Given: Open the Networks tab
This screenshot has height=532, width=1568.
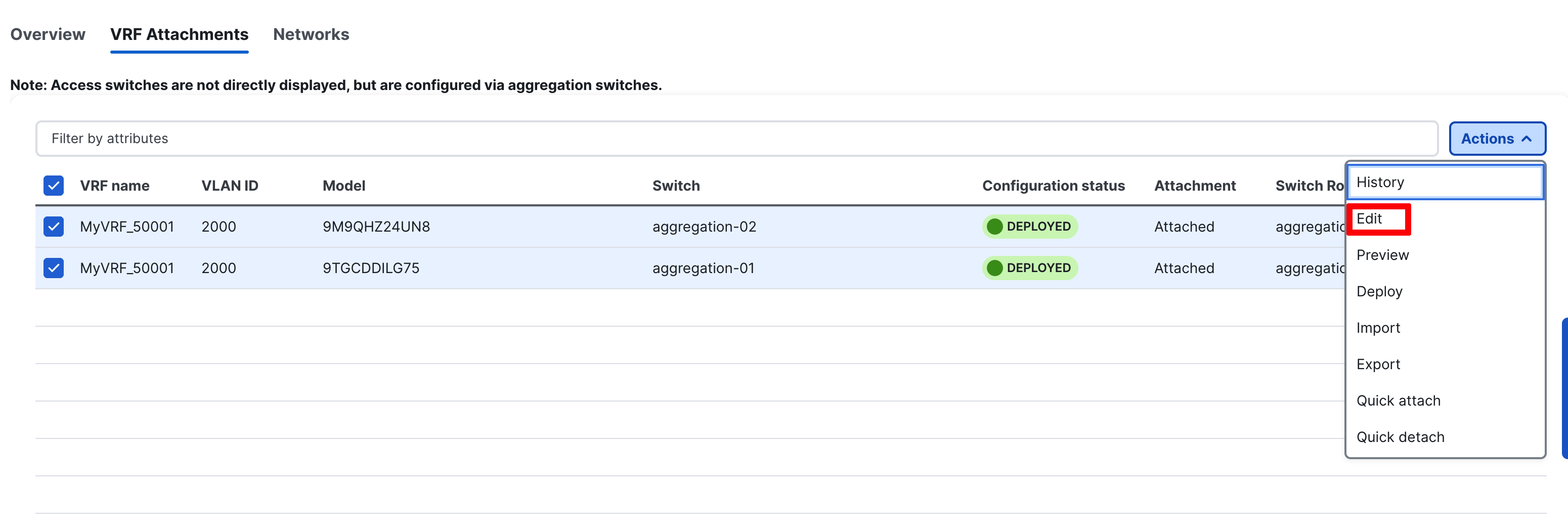Looking at the screenshot, I should coord(311,35).
